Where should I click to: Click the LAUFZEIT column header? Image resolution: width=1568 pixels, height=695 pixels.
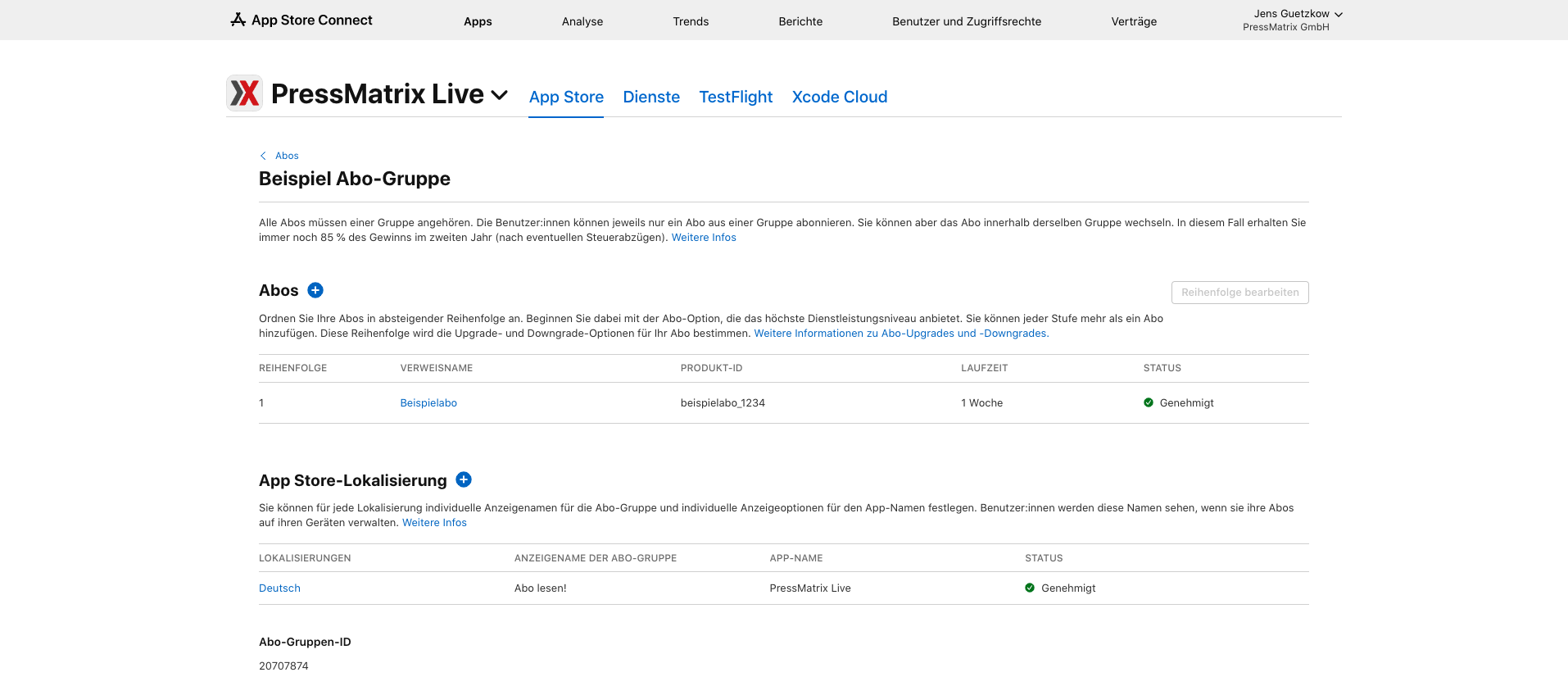tap(984, 368)
